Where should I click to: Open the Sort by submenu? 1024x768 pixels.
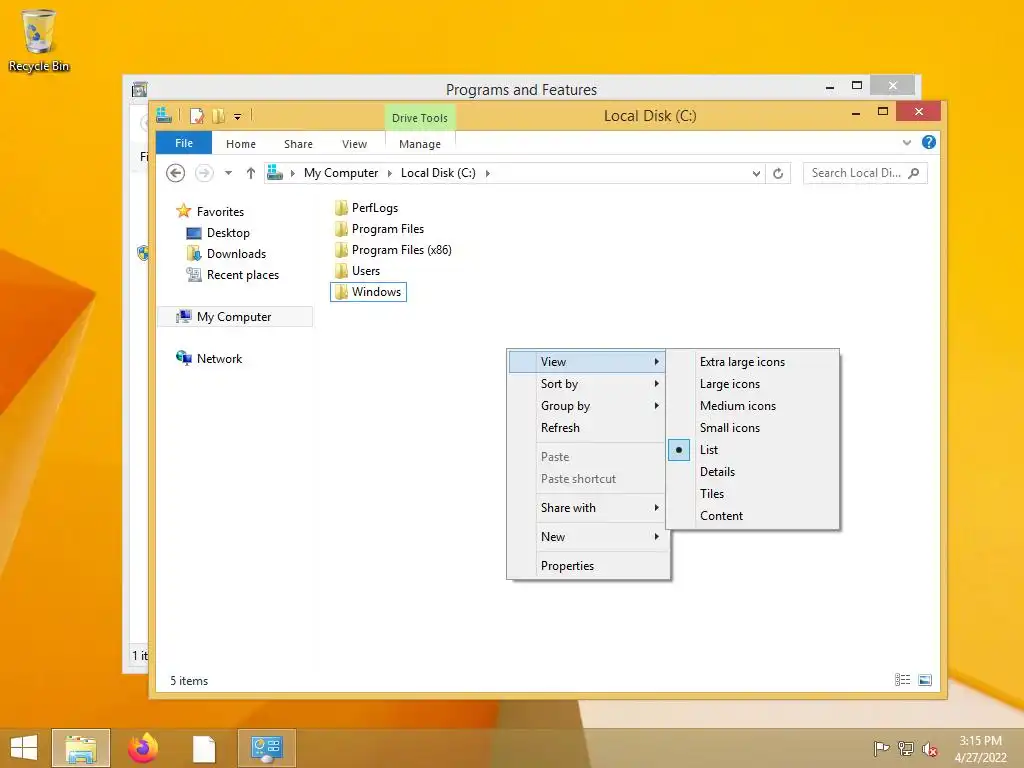click(586, 384)
